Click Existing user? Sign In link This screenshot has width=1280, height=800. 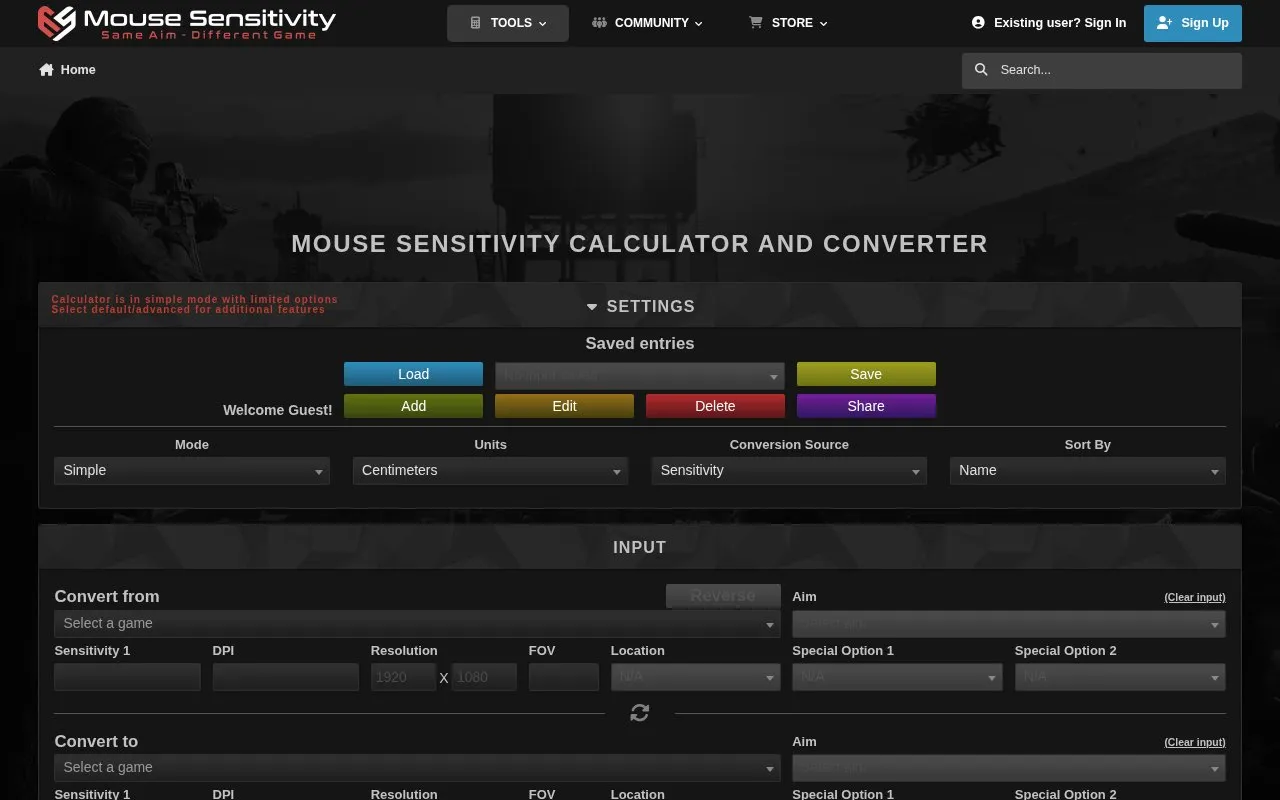click(1049, 23)
